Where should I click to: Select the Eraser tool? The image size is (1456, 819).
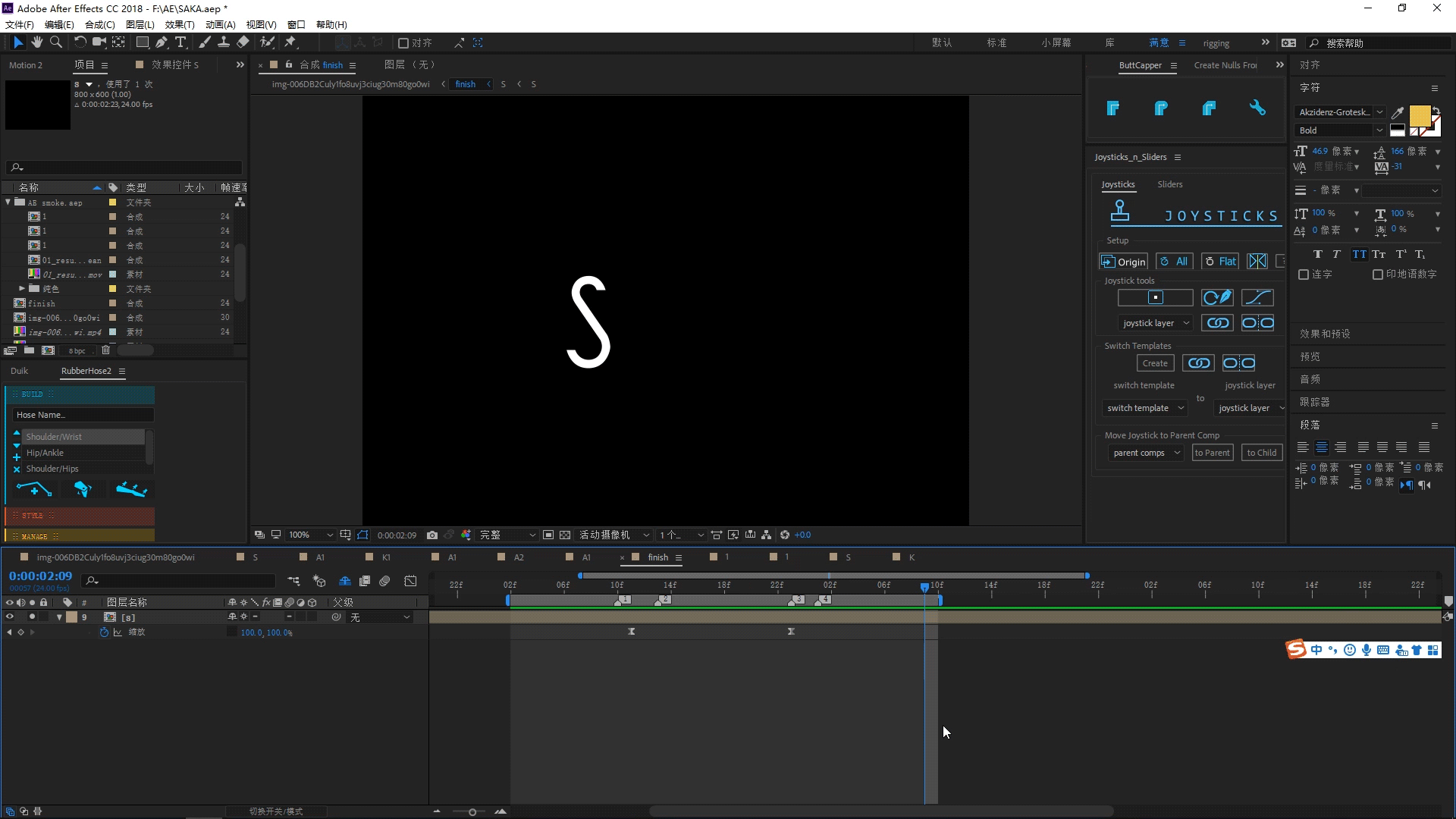pos(243,42)
